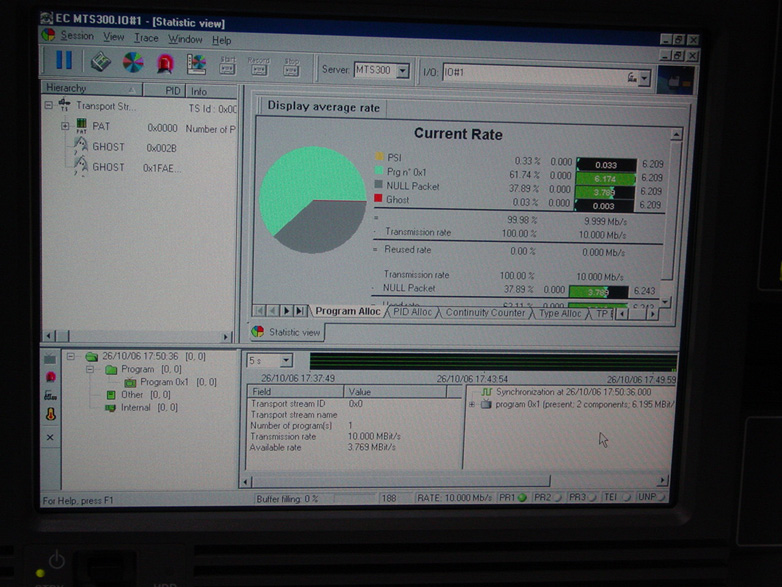Click the pie chart disc toolbar icon
Screen dimensions: 782x587
(132, 62)
